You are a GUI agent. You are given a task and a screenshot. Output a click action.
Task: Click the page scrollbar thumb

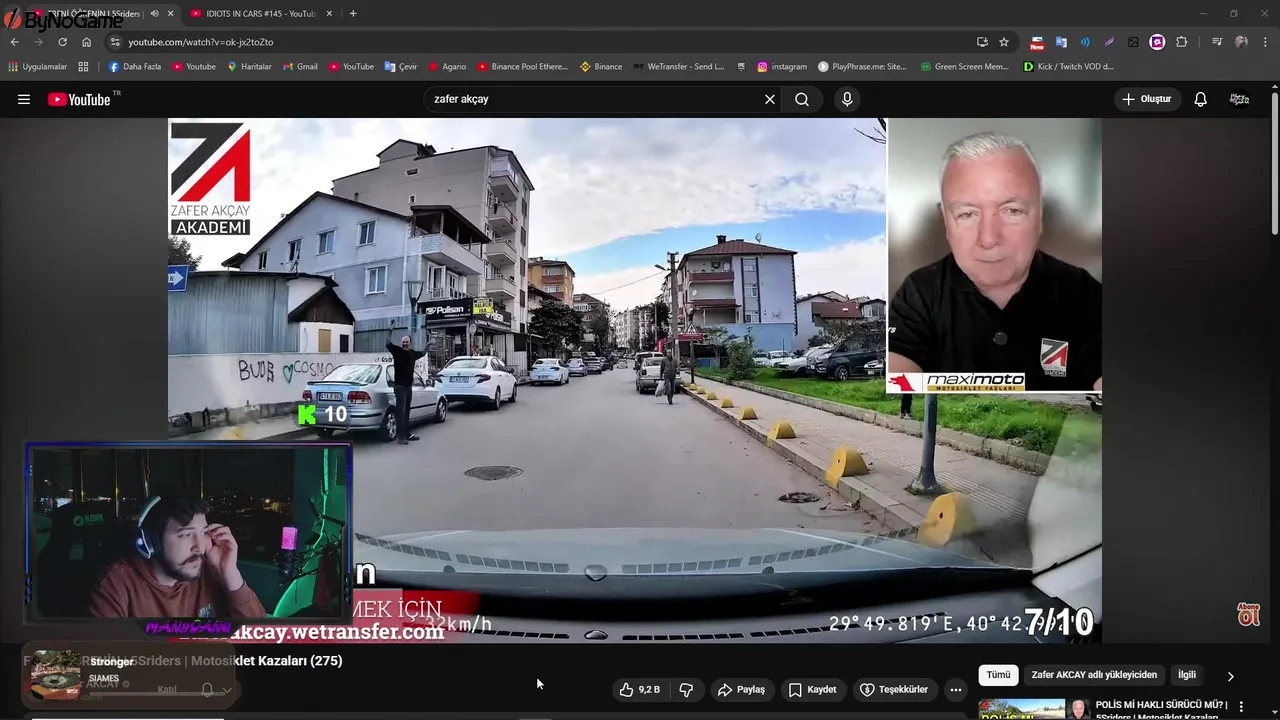click(1275, 165)
